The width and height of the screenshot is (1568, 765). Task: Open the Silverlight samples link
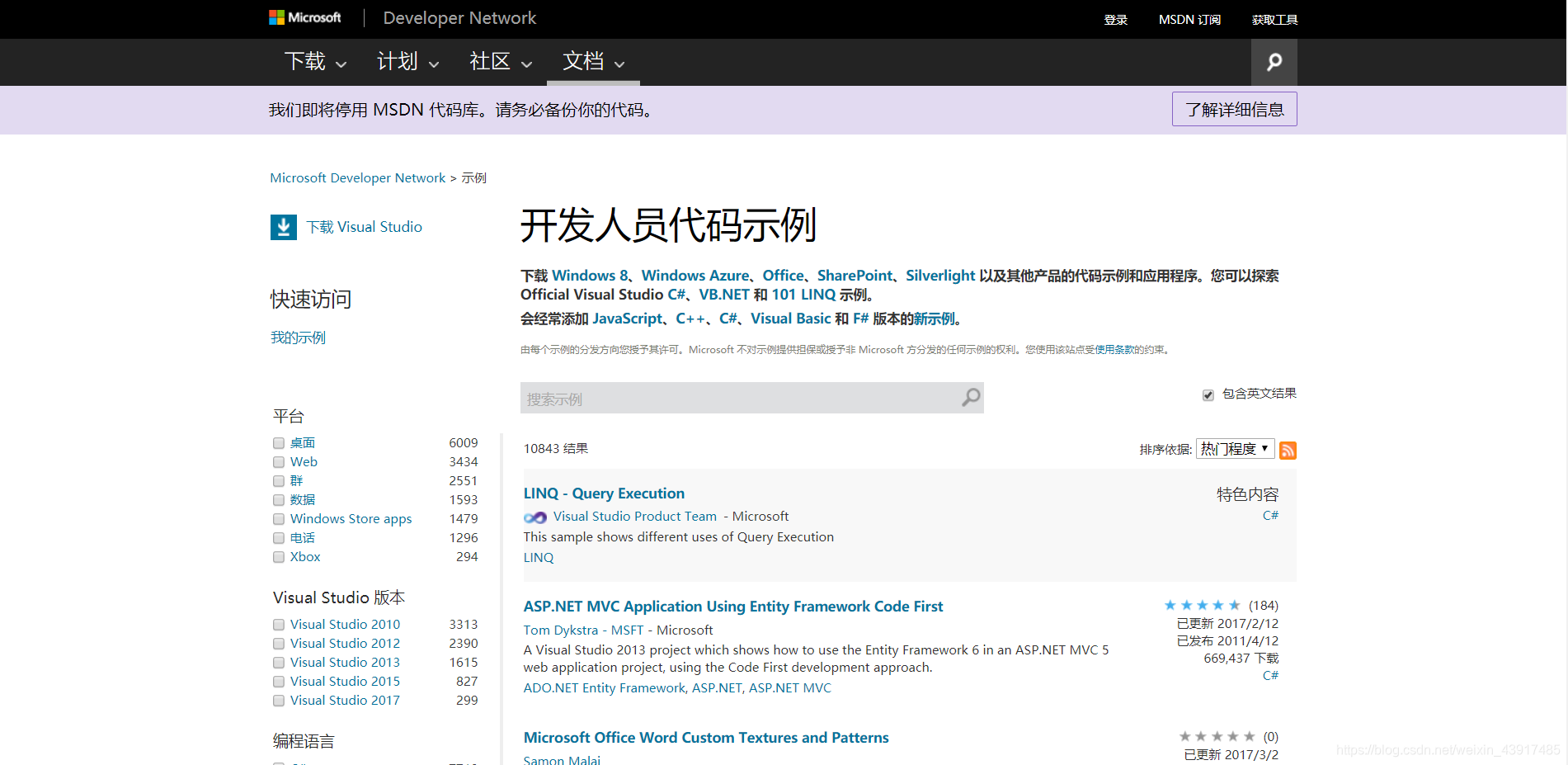940,276
